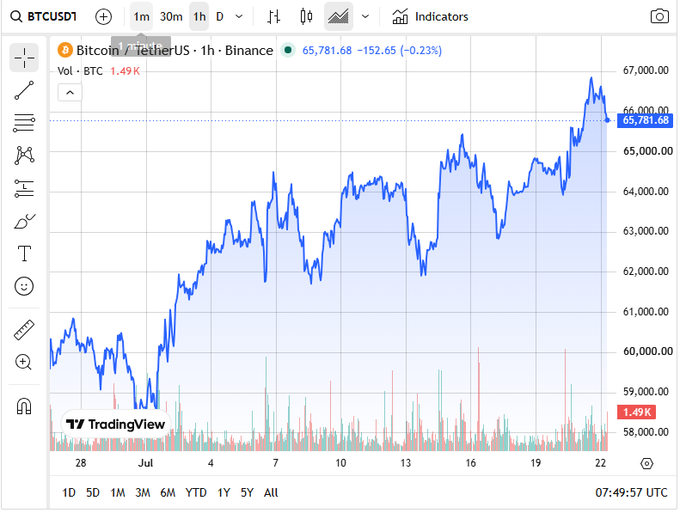Set range to 3M
Image resolution: width=680 pixels, height=513 pixels.
click(x=143, y=493)
